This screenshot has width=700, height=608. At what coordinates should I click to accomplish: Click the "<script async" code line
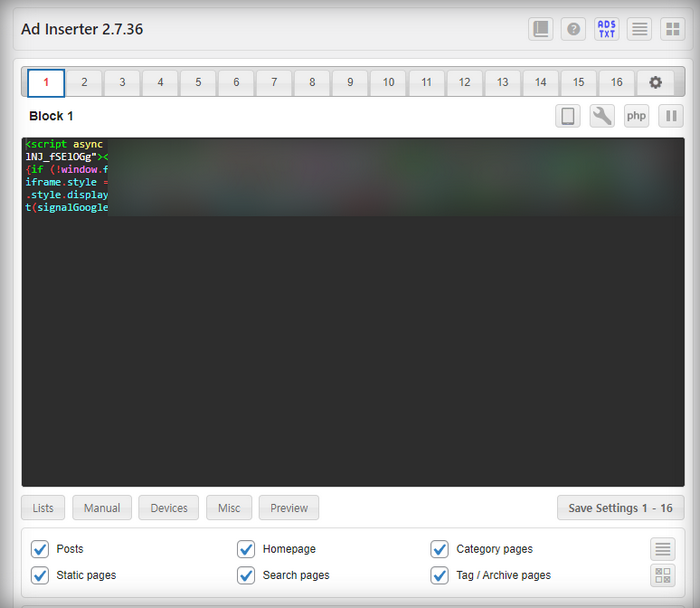(64, 144)
